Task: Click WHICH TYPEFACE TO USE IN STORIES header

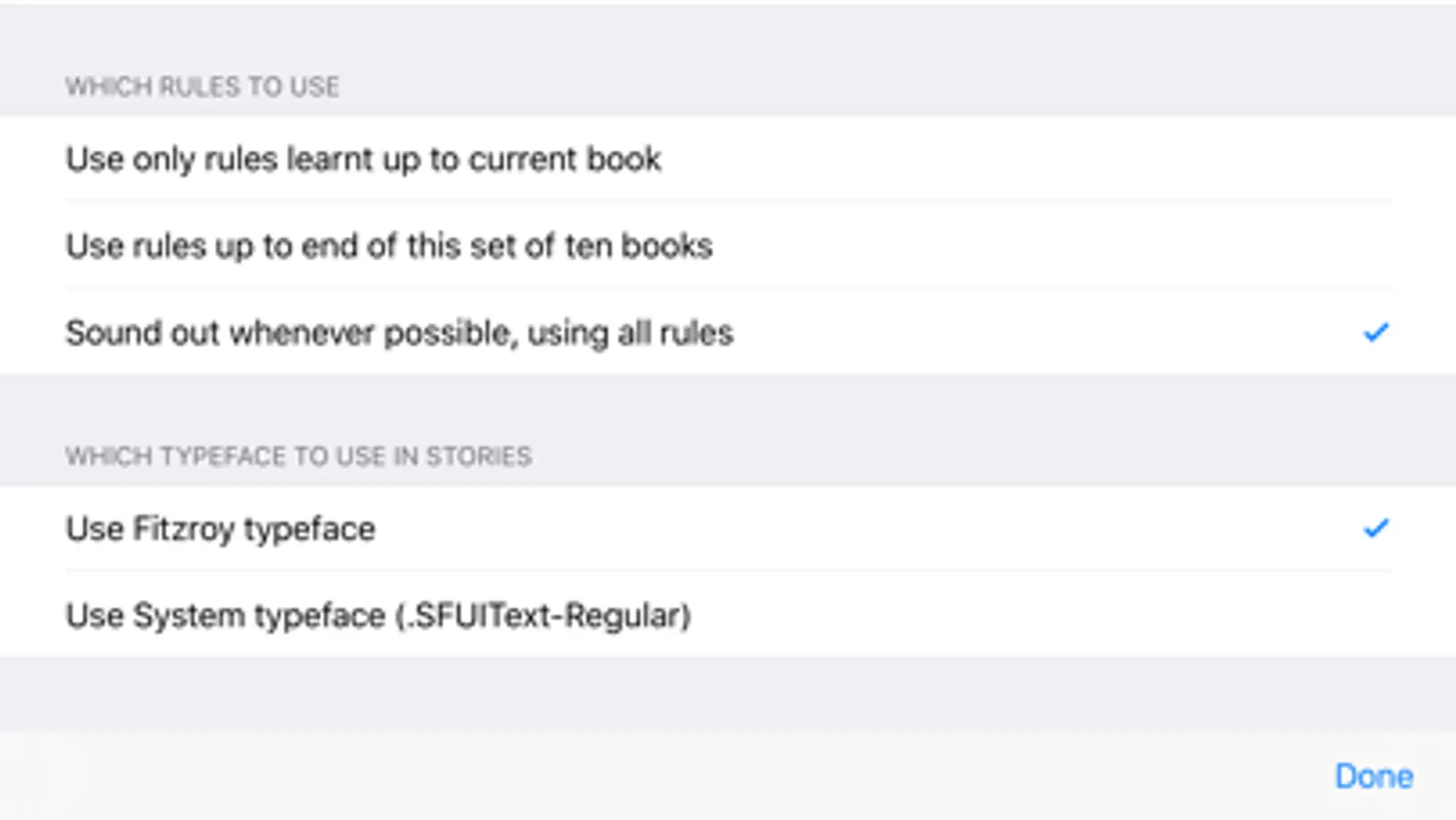Action: [x=298, y=456]
